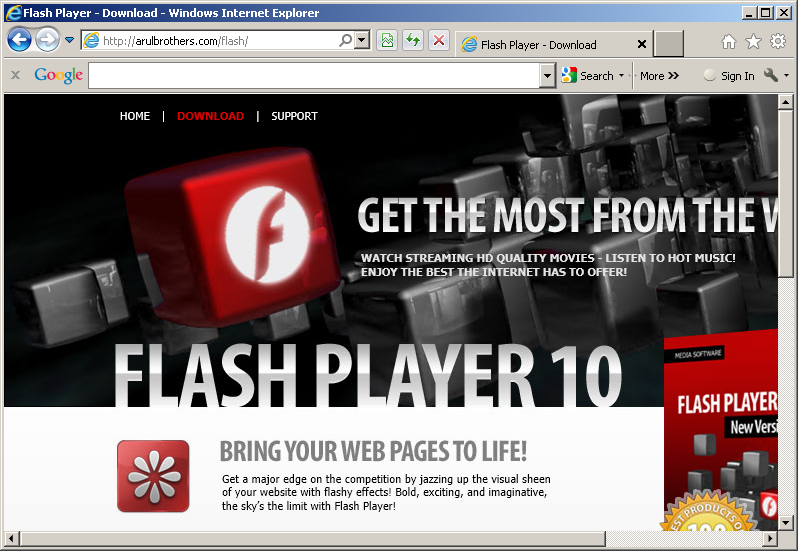Image resolution: width=798 pixels, height=551 pixels.
Task: Open a new blank tab
Action: pyautogui.click(x=668, y=44)
